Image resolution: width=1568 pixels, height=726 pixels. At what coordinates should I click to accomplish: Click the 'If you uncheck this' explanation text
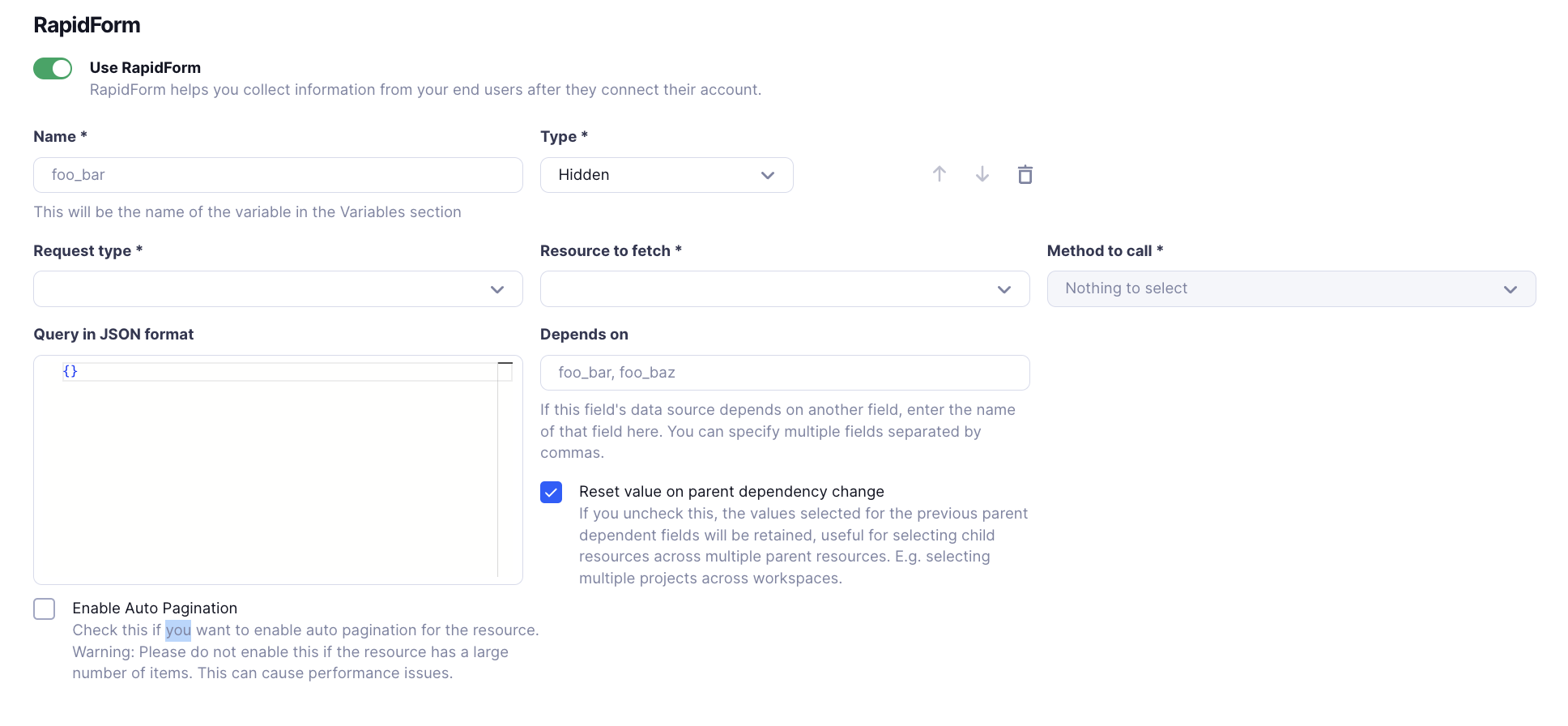[803, 546]
